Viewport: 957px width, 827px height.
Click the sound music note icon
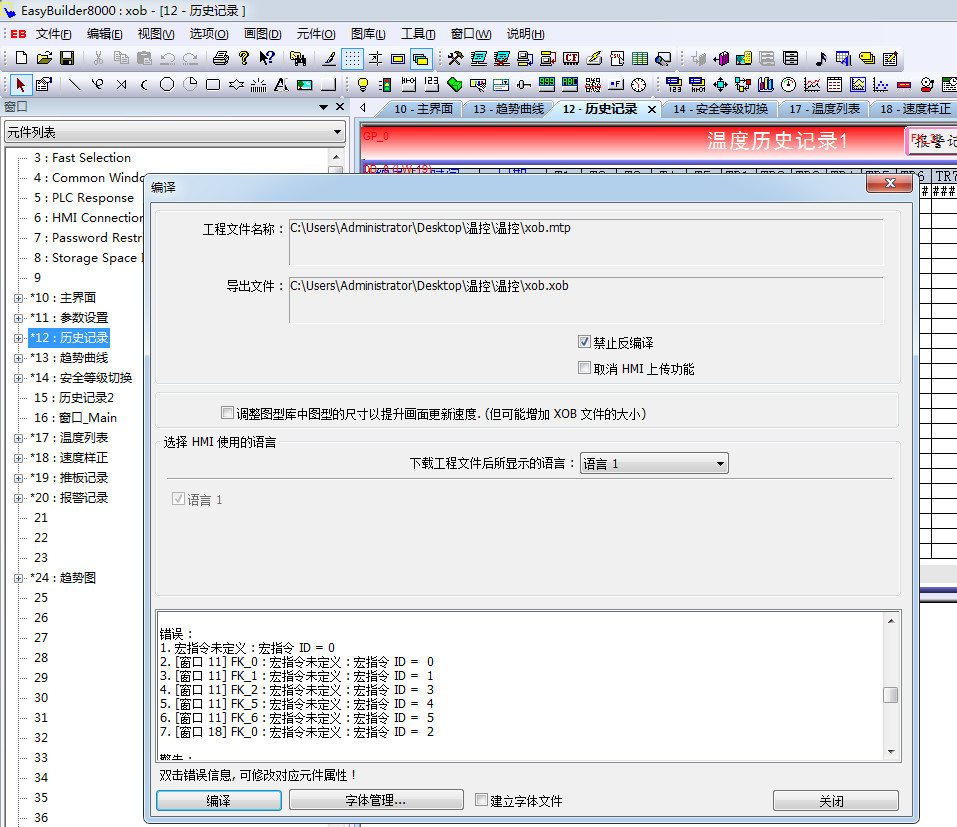[821, 58]
